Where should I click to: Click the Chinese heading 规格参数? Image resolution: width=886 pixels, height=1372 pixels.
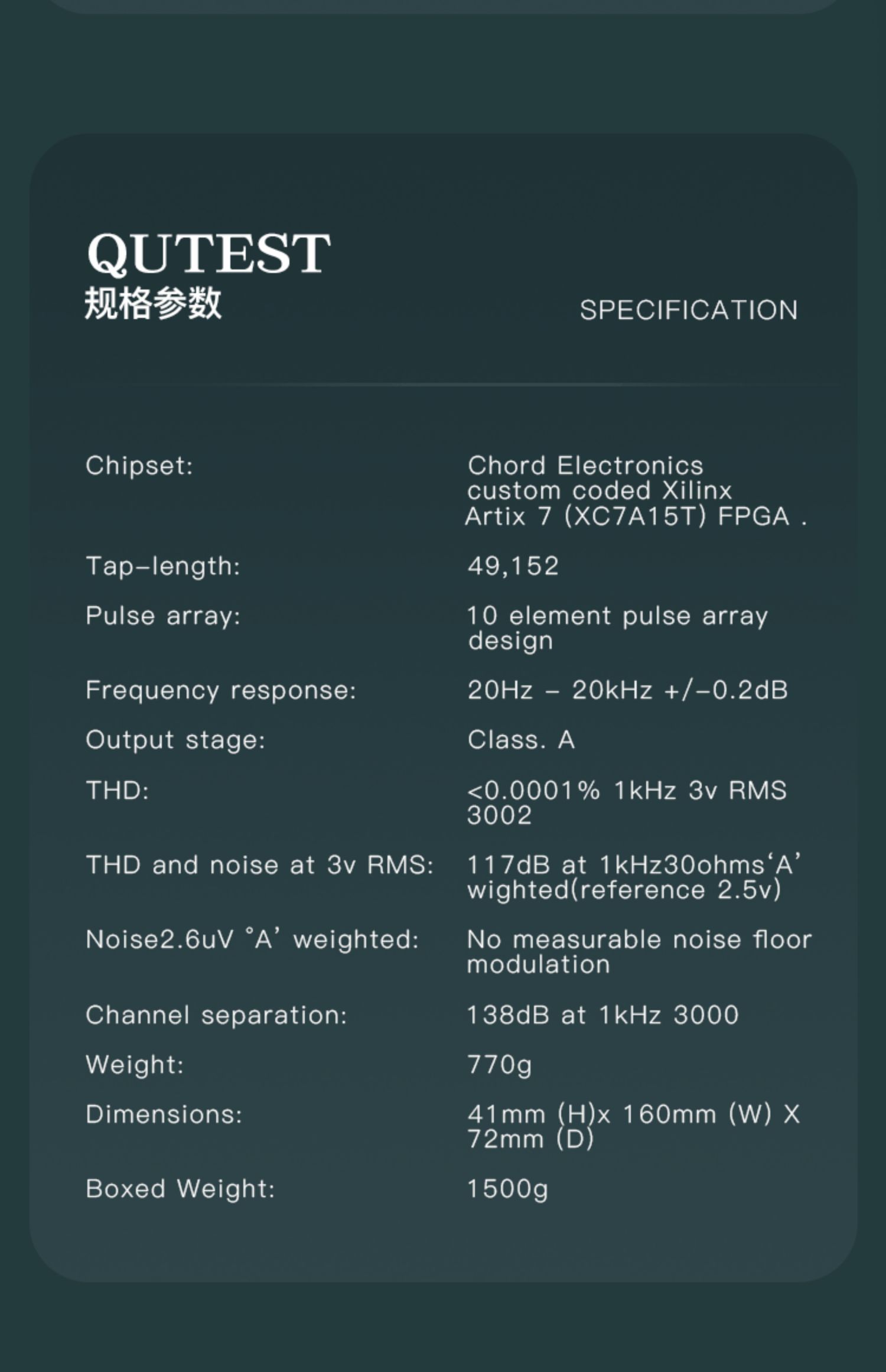pos(154,303)
